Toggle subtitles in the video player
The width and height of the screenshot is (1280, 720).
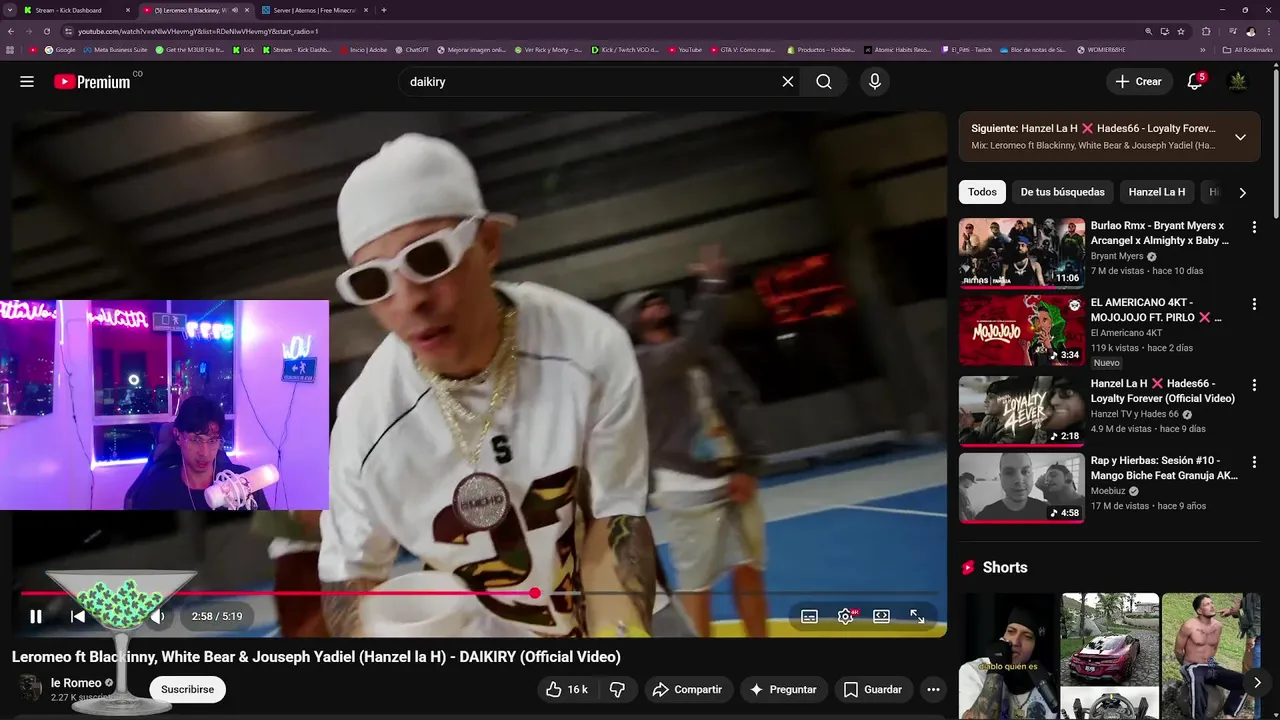pos(809,616)
